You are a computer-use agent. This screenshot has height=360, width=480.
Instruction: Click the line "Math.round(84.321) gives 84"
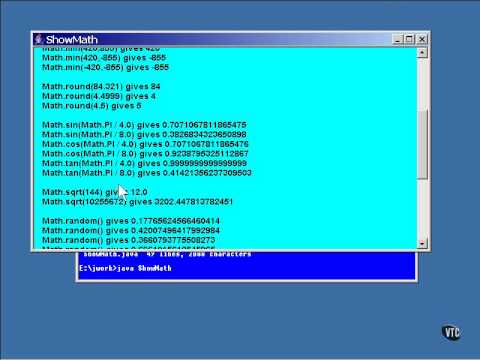click(101, 87)
